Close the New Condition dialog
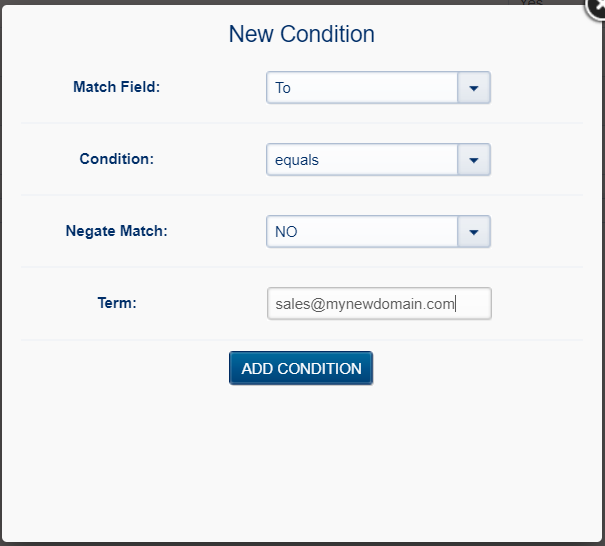 pyautogui.click(x=597, y=7)
